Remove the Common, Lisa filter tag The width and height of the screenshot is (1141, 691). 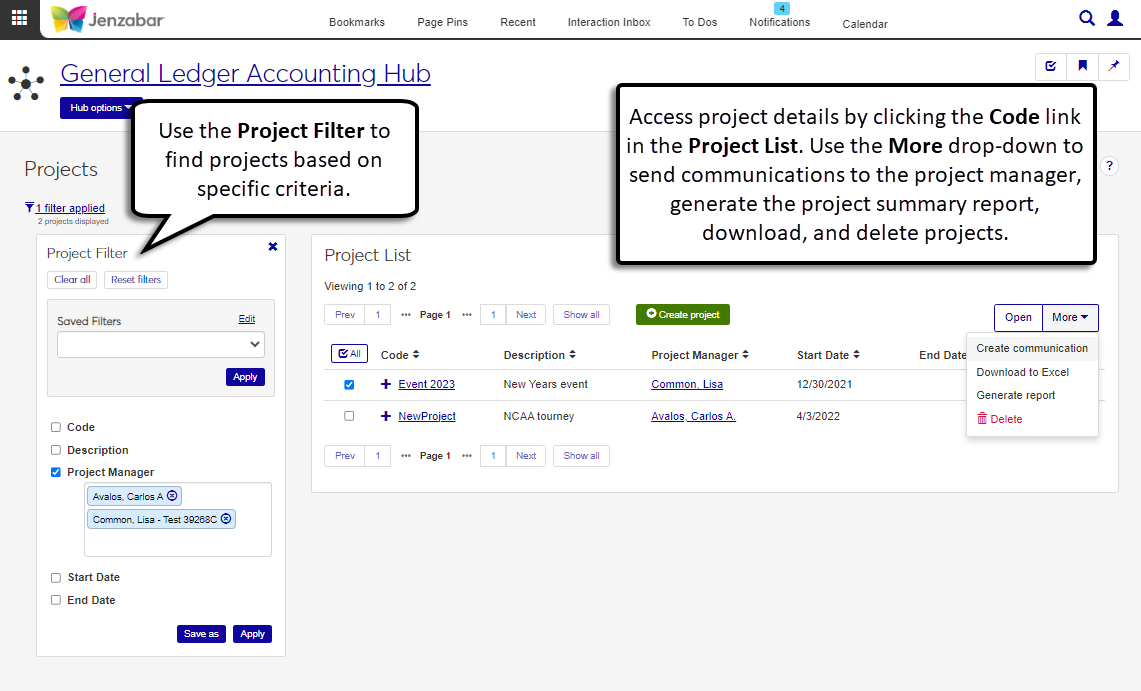pos(226,519)
